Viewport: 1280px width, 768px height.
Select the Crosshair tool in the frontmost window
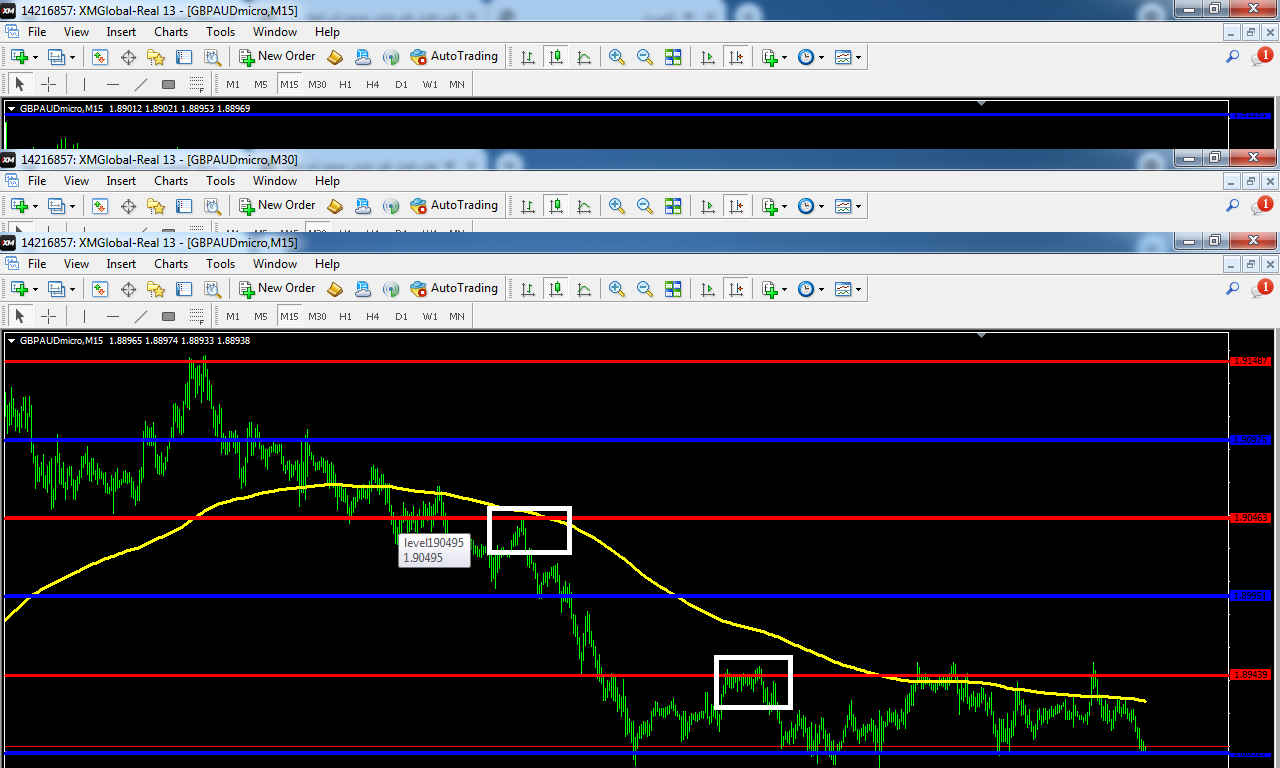(x=47, y=316)
